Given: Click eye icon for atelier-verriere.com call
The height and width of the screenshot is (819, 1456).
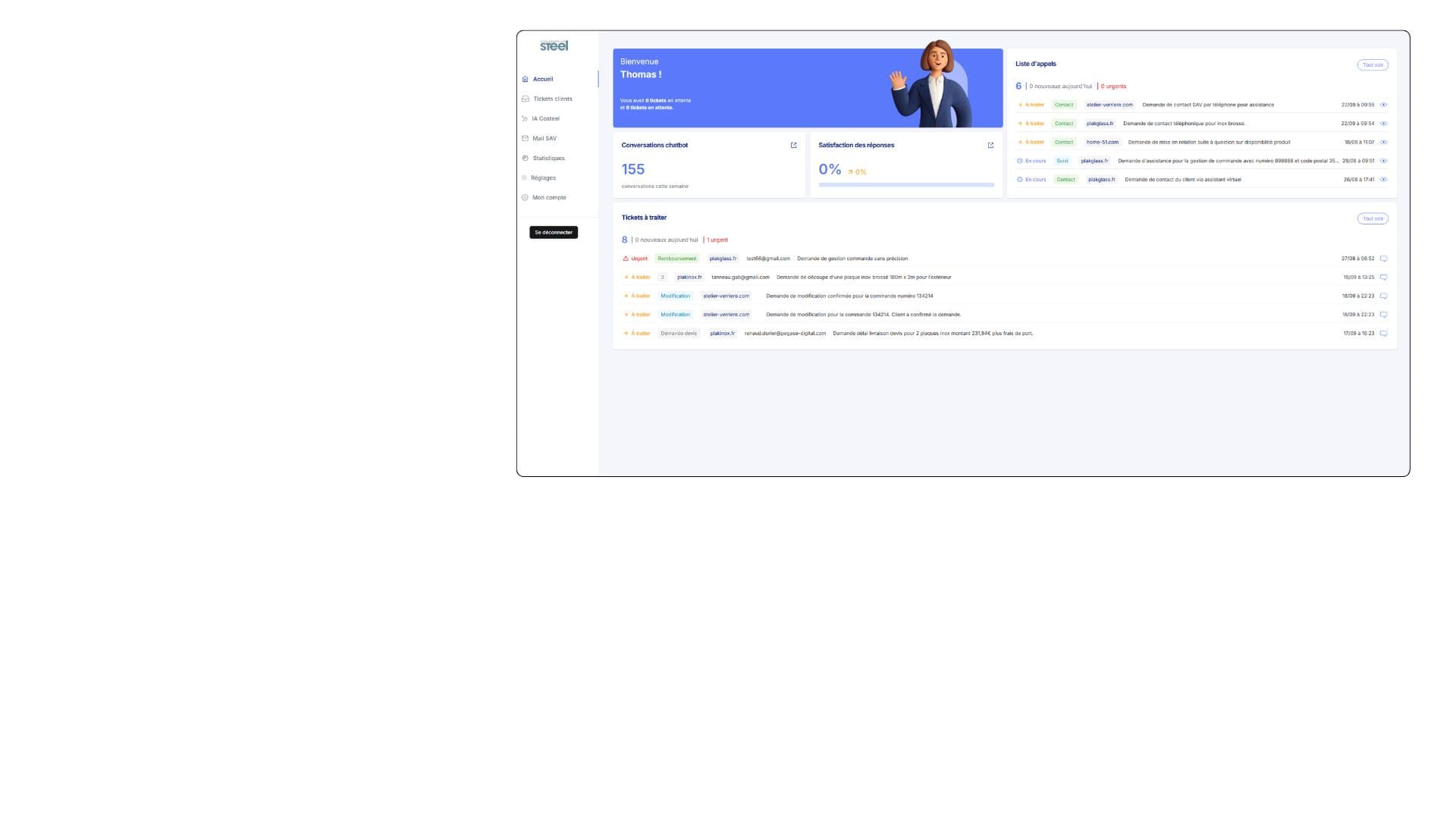Looking at the screenshot, I should 1383,105.
